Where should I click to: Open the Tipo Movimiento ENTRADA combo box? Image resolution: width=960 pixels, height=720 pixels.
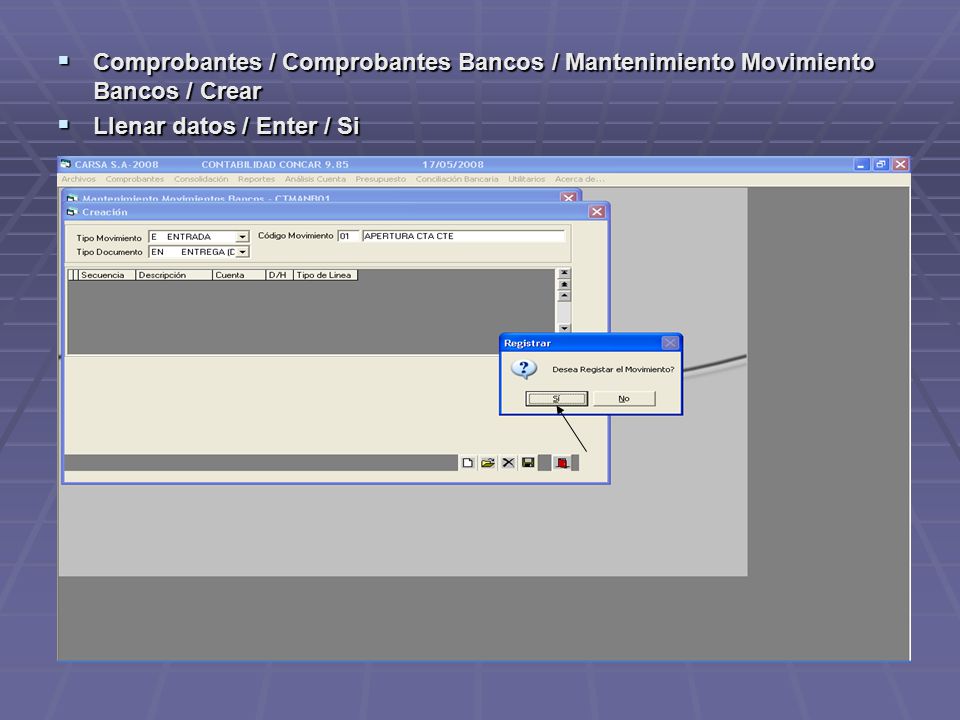click(x=198, y=237)
